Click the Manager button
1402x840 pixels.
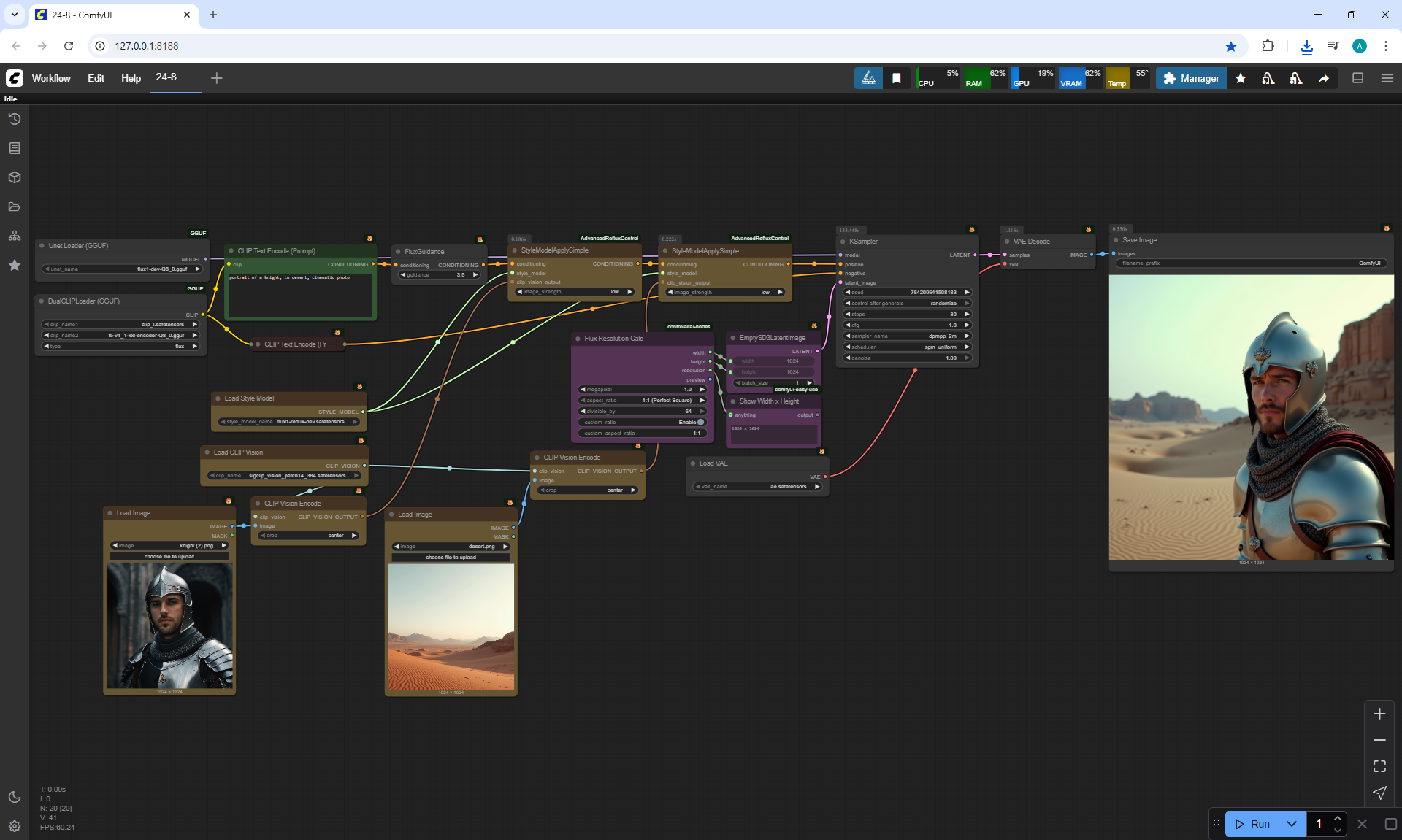point(1191,78)
